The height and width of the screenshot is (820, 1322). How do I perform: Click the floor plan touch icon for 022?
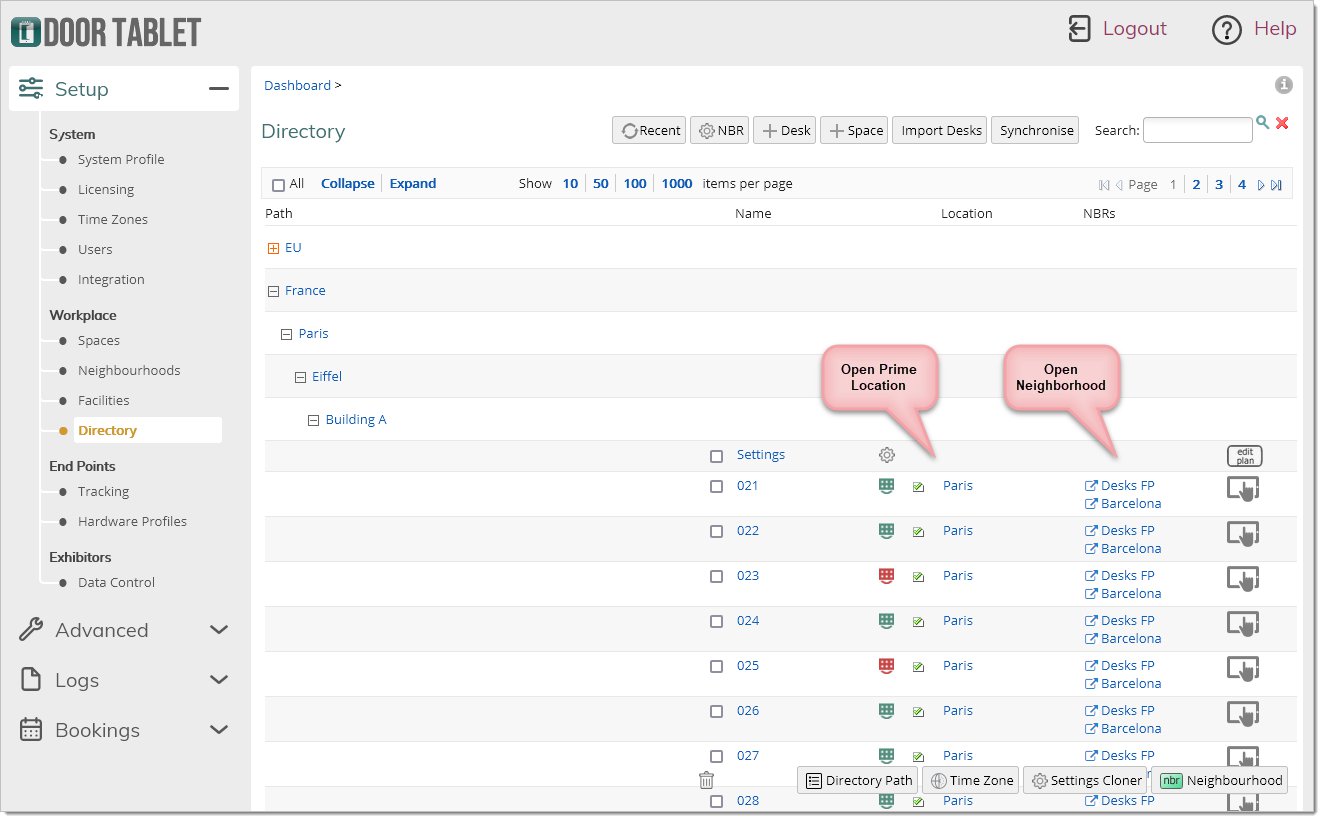pos(1242,534)
